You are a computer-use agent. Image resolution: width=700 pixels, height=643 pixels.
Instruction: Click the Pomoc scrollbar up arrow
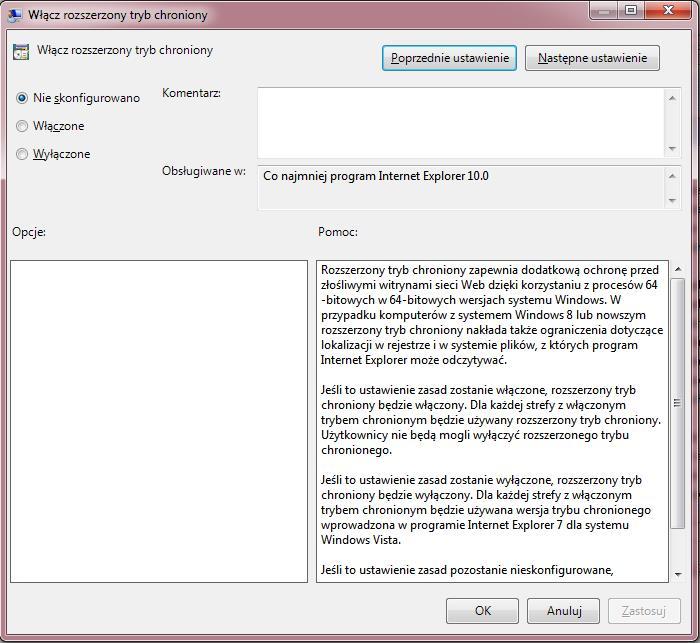[678, 269]
